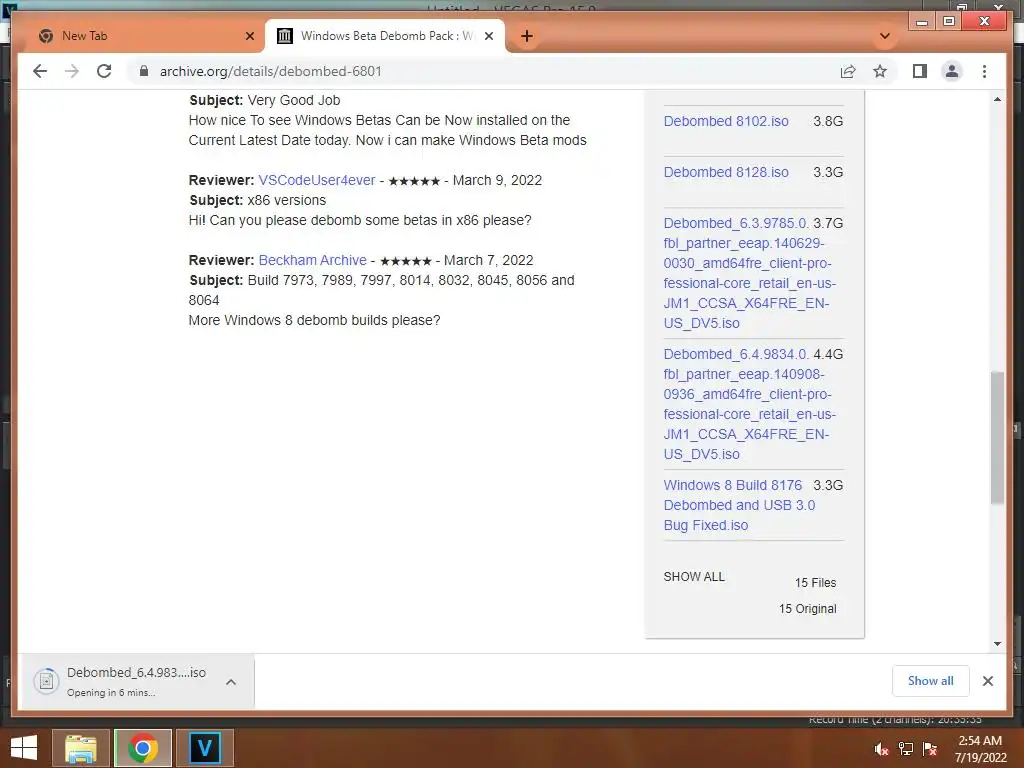Open Chrome's three-dot menu
1024x768 pixels.
984,71
